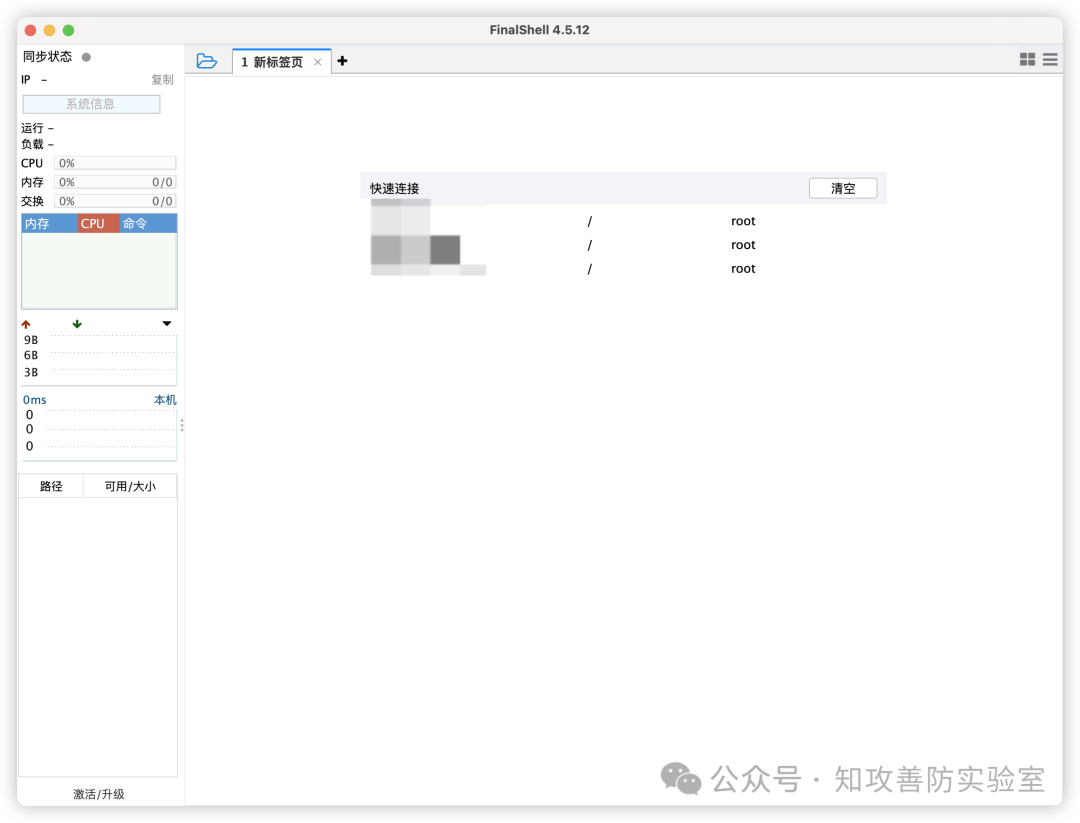
Task: Click the upload speed up arrow
Action: [x=26, y=324]
